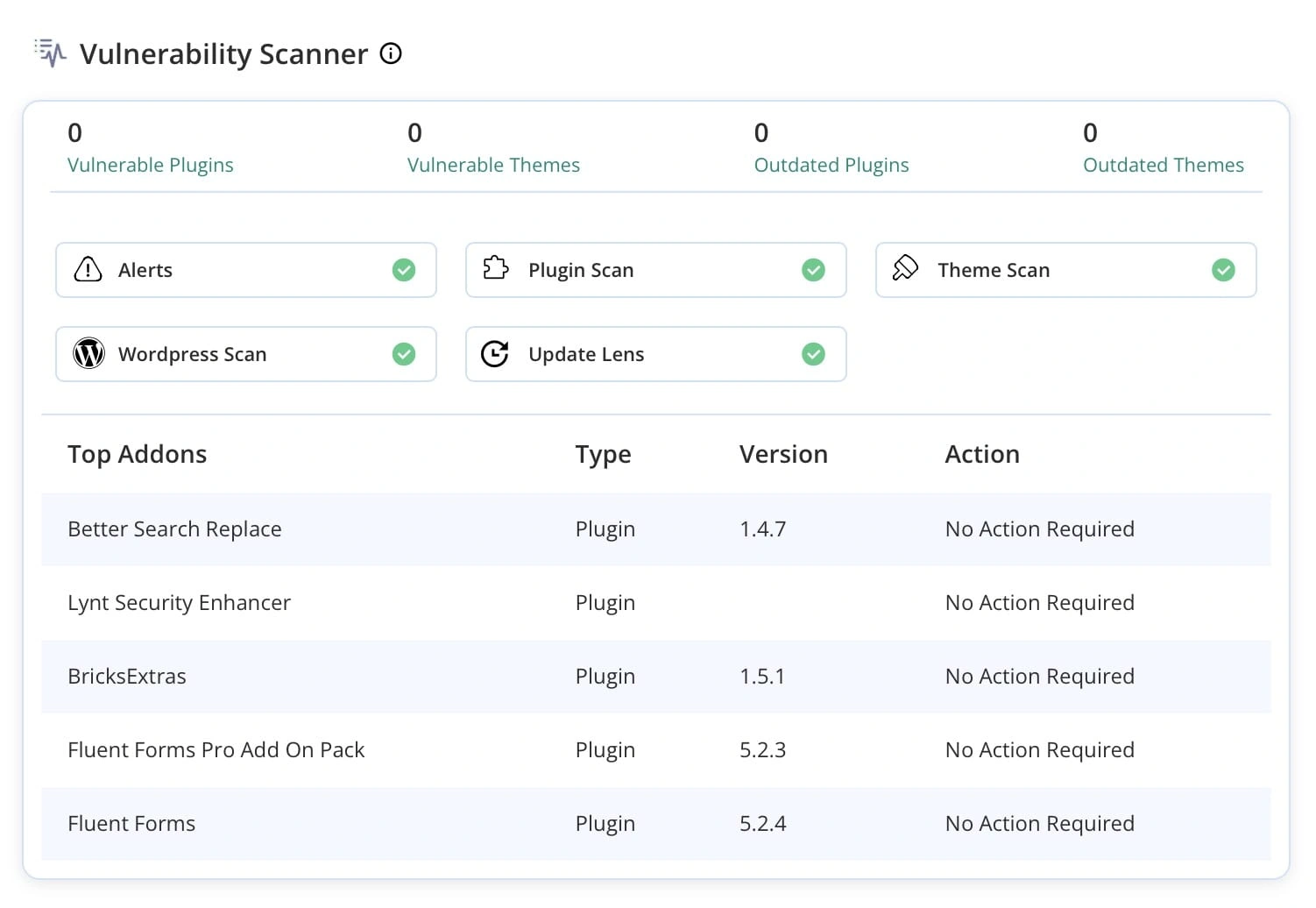Select the Better Search Replace row name

174,529
